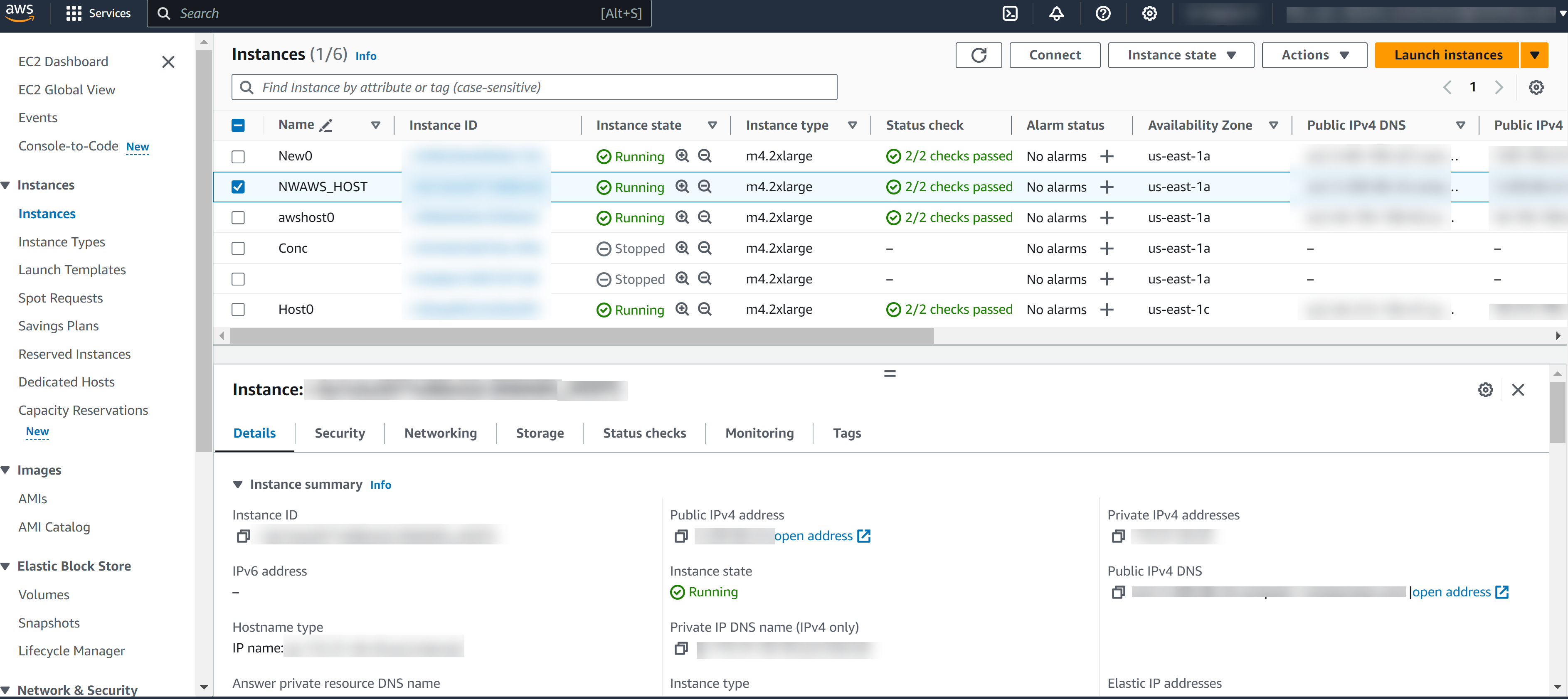Expand the Actions dropdown menu
This screenshot has height=699, width=1568.
(1314, 55)
